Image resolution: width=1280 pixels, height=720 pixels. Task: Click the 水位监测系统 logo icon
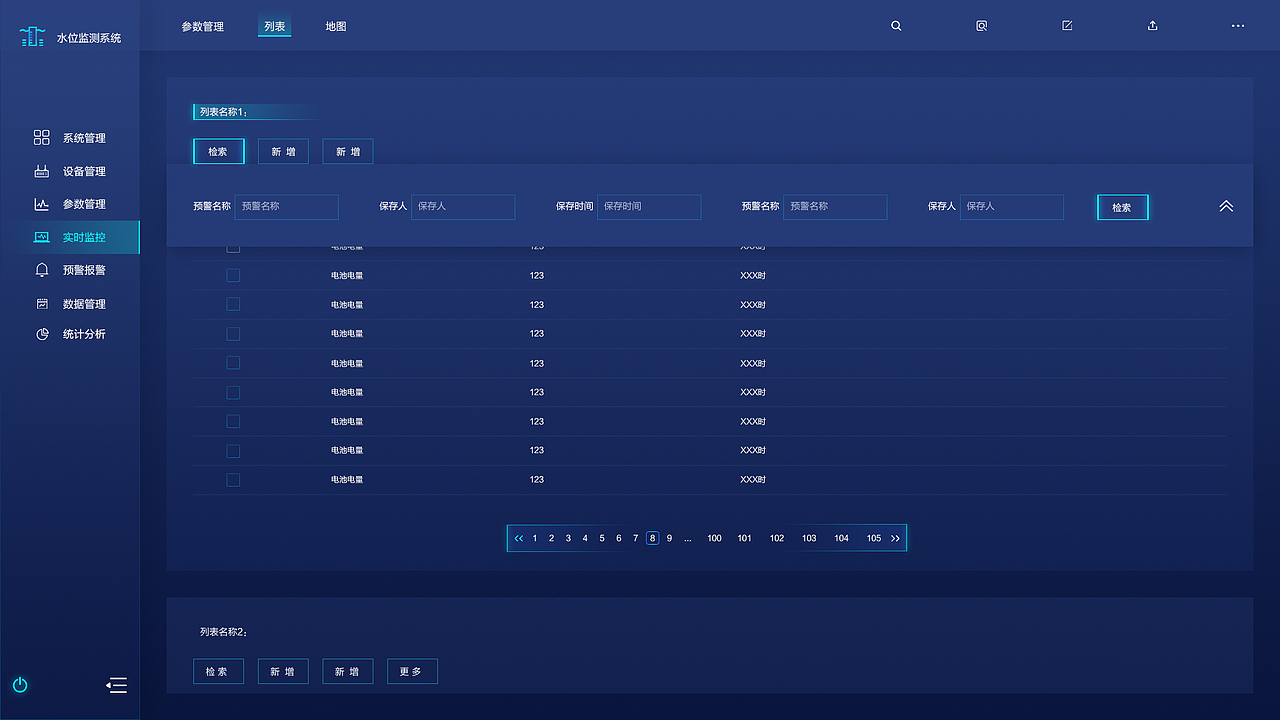tap(33, 37)
